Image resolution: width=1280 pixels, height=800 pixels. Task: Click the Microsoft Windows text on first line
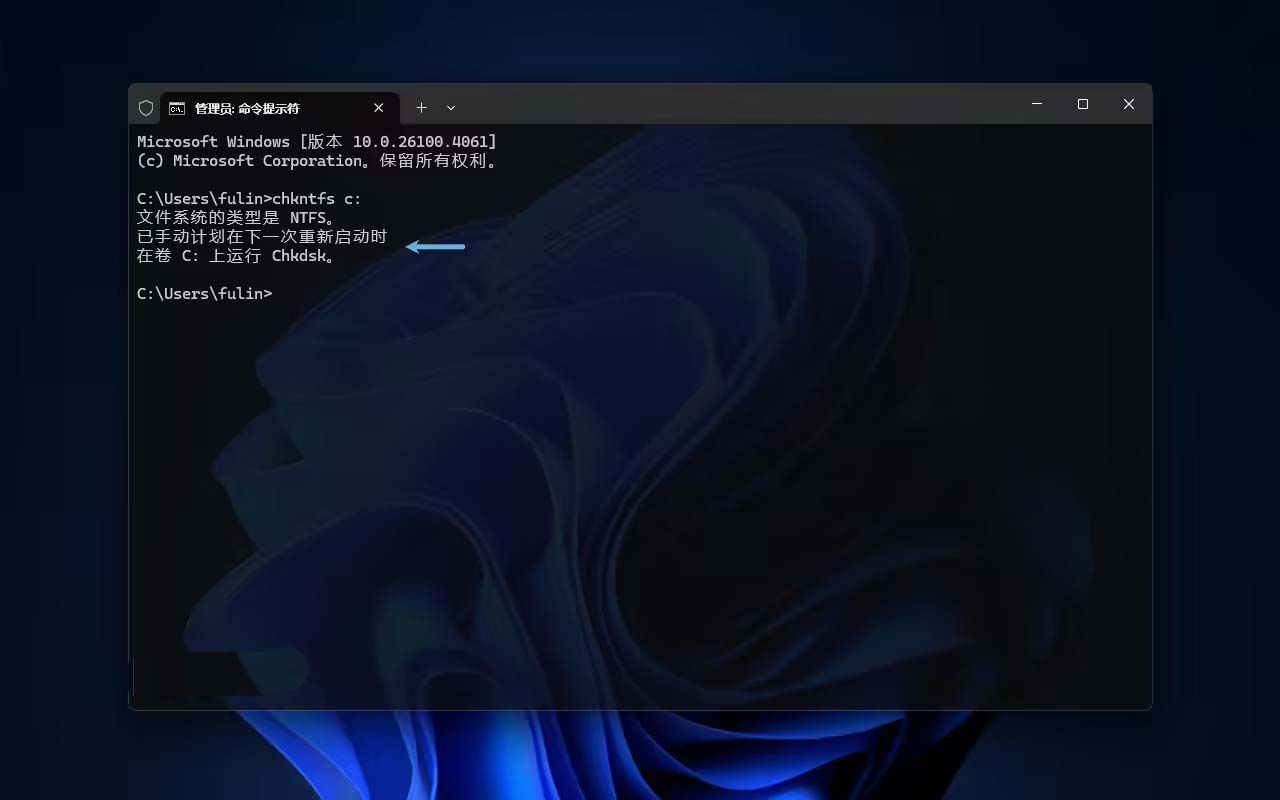pos(213,142)
